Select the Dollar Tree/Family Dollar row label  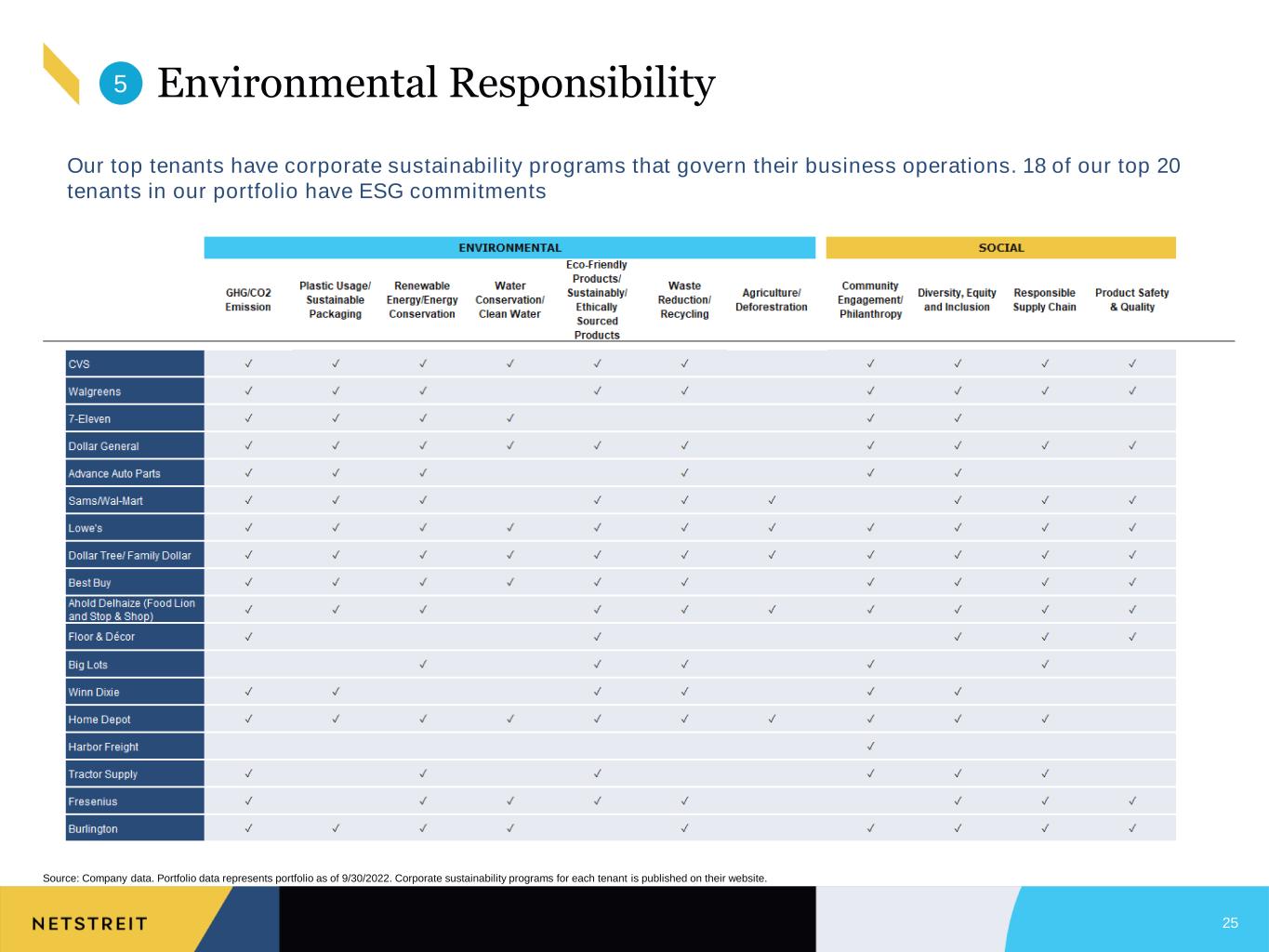click(x=135, y=556)
